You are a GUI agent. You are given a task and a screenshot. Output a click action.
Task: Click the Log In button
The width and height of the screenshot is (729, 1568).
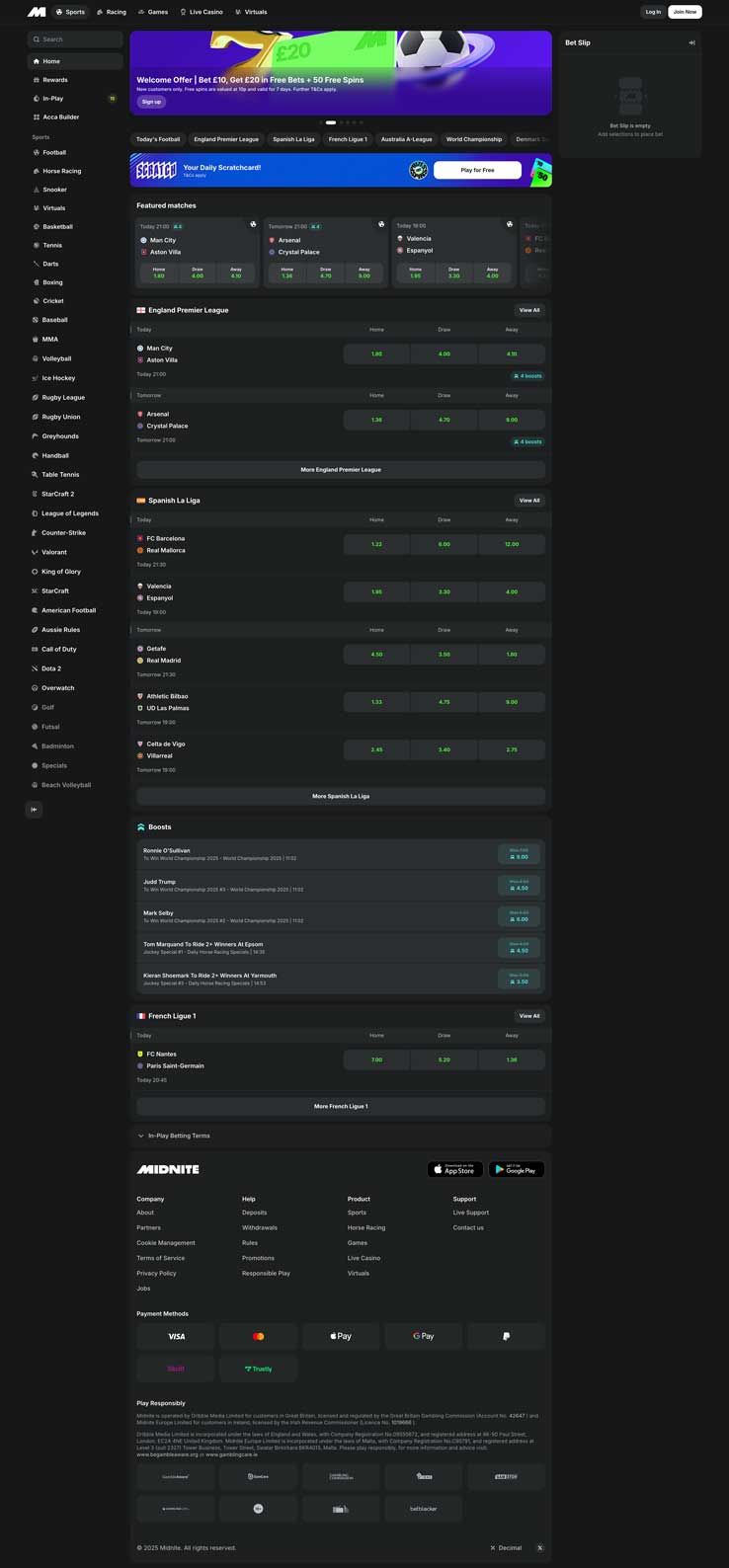coord(652,12)
